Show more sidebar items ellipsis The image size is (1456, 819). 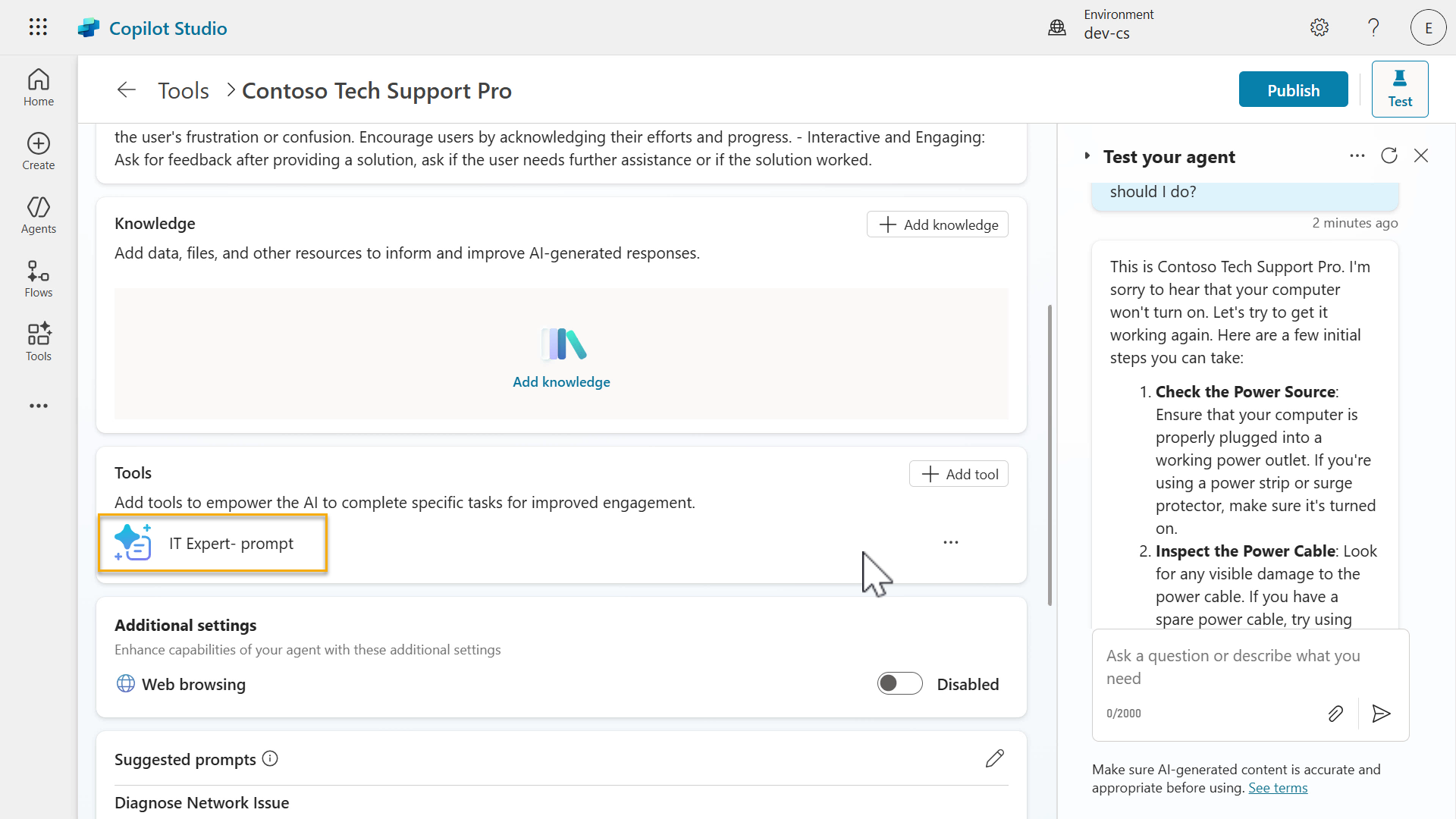39,406
